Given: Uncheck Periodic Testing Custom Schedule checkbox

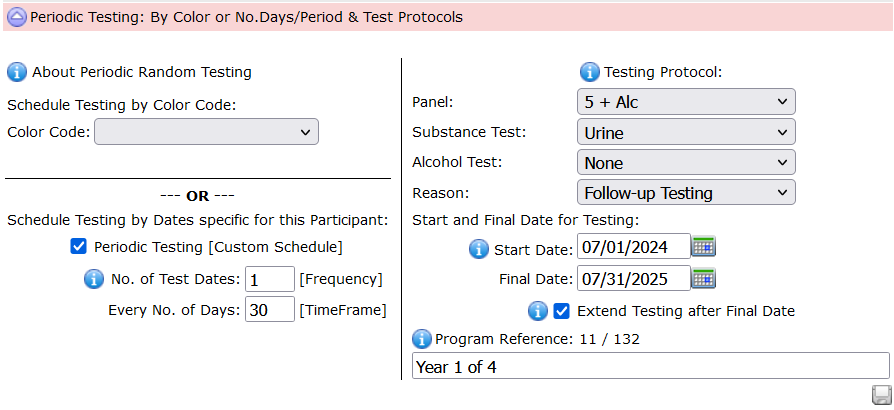Looking at the screenshot, I should point(78,247).
